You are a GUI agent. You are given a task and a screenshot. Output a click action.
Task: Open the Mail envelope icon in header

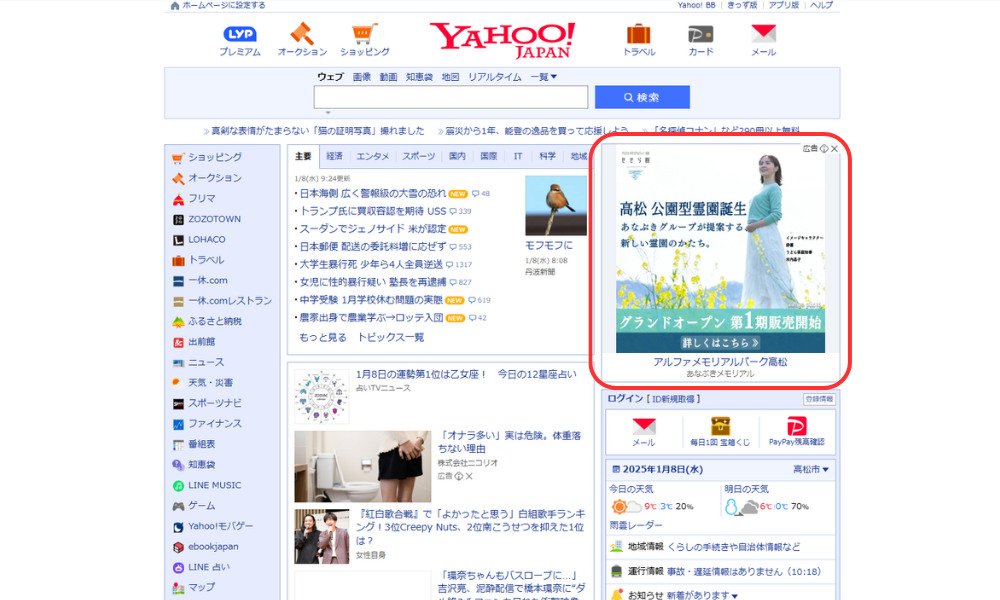tap(763, 35)
